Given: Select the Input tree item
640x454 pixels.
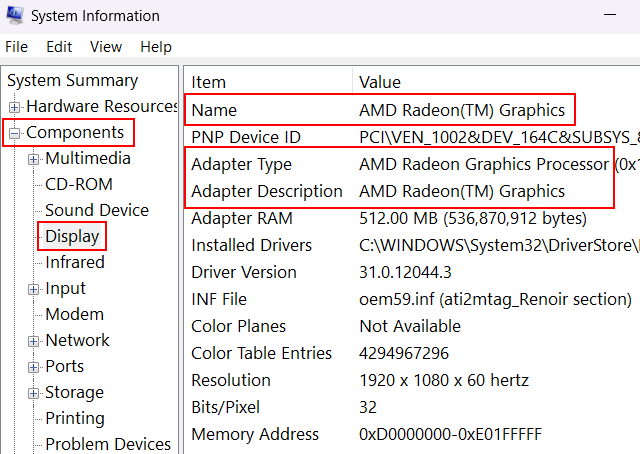Looking at the screenshot, I should click(65, 289).
